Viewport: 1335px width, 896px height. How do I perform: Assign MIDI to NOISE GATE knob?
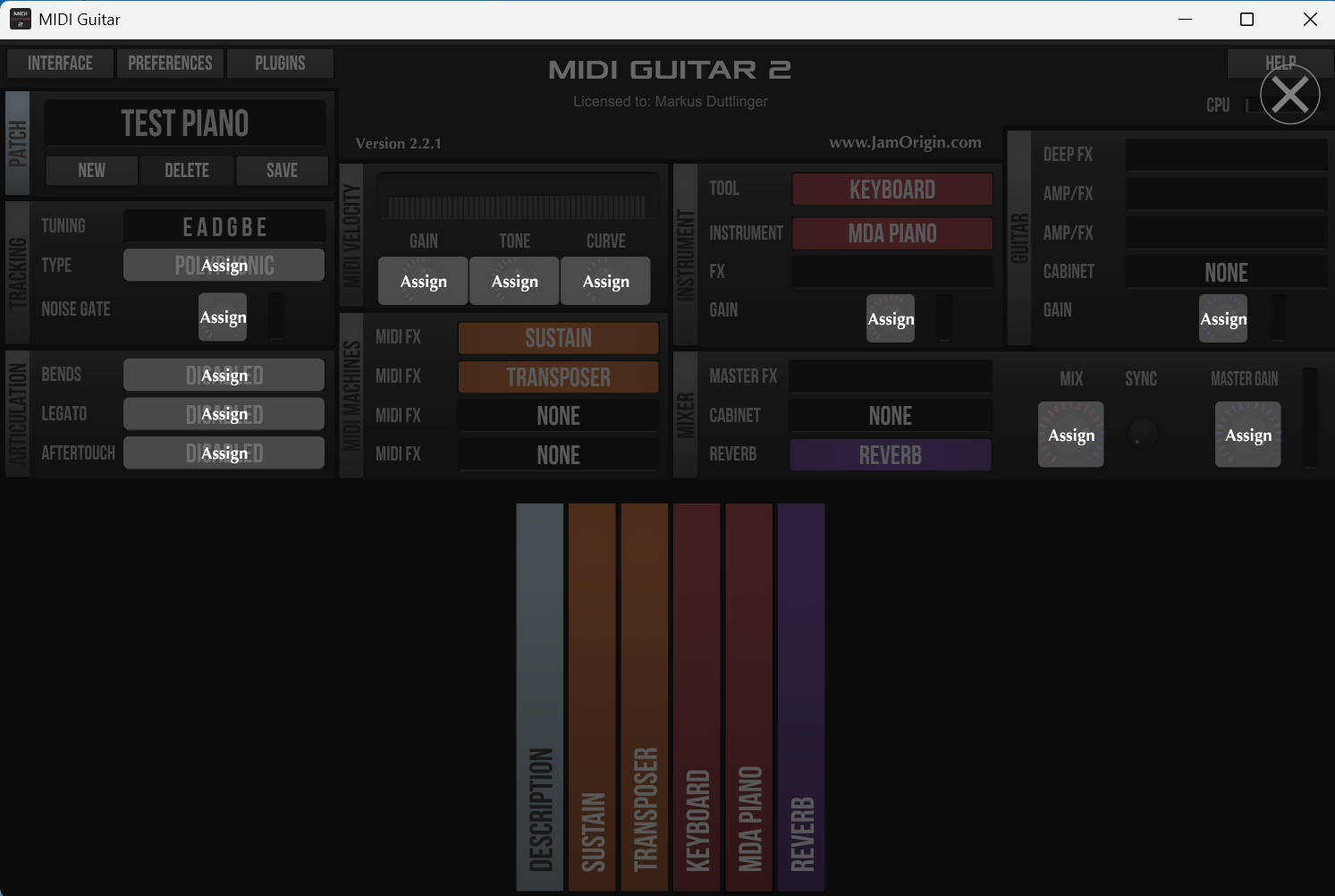(x=223, y=317)
